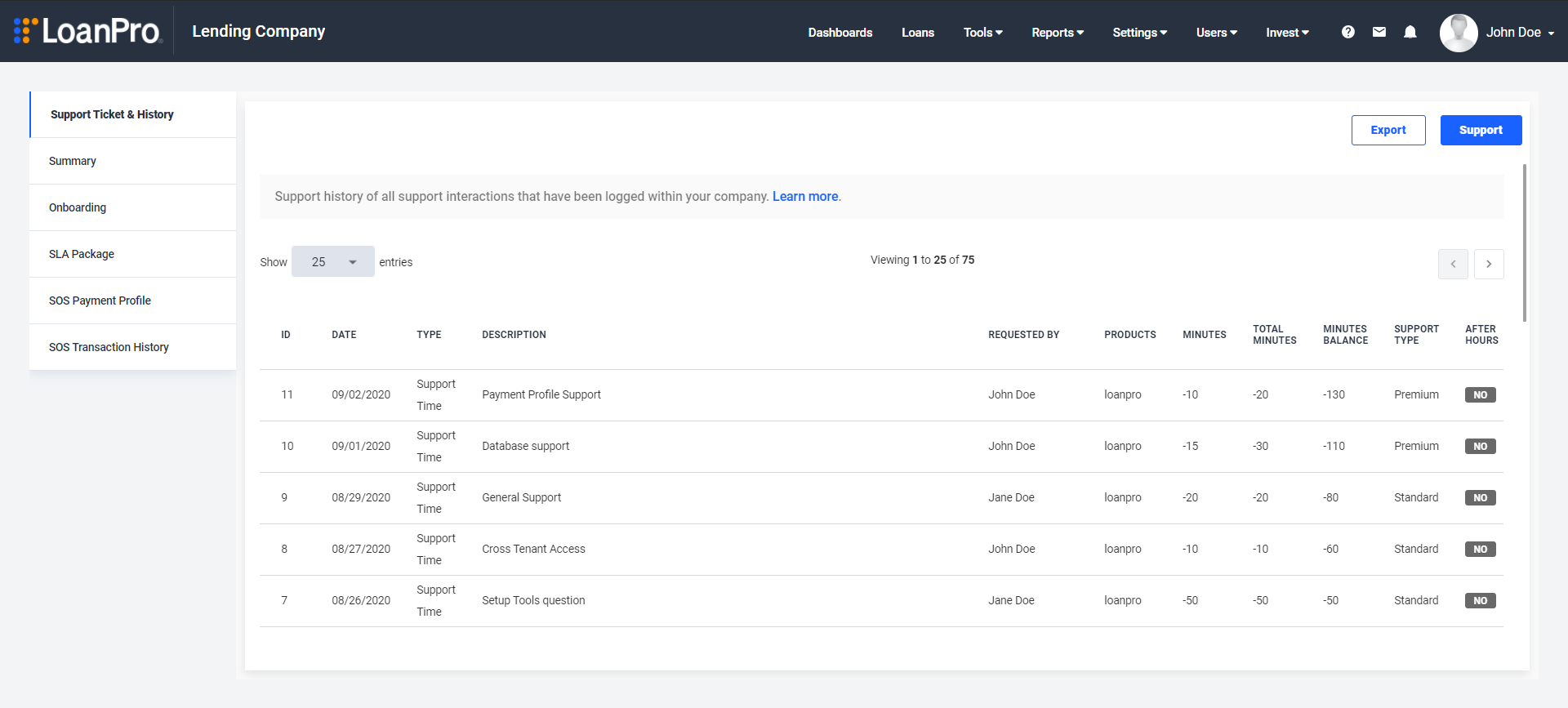Select the Support Ticket & History tab
1568x708 pixels.
[x=133, y=114]
